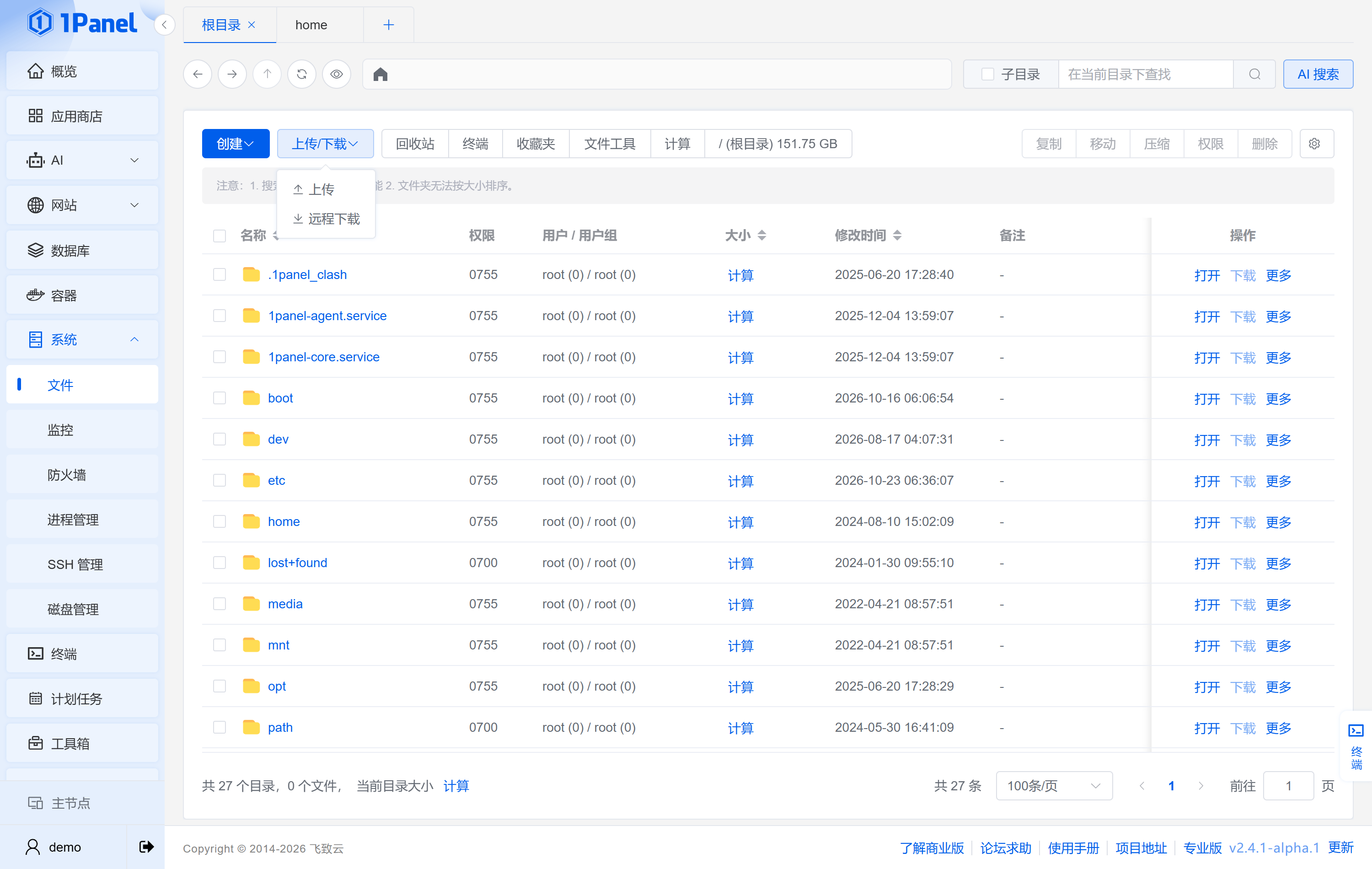This screenshot has height=869, width=1372.
Task: Toggle hidden files with the eye icon
Action: point(337,74)
